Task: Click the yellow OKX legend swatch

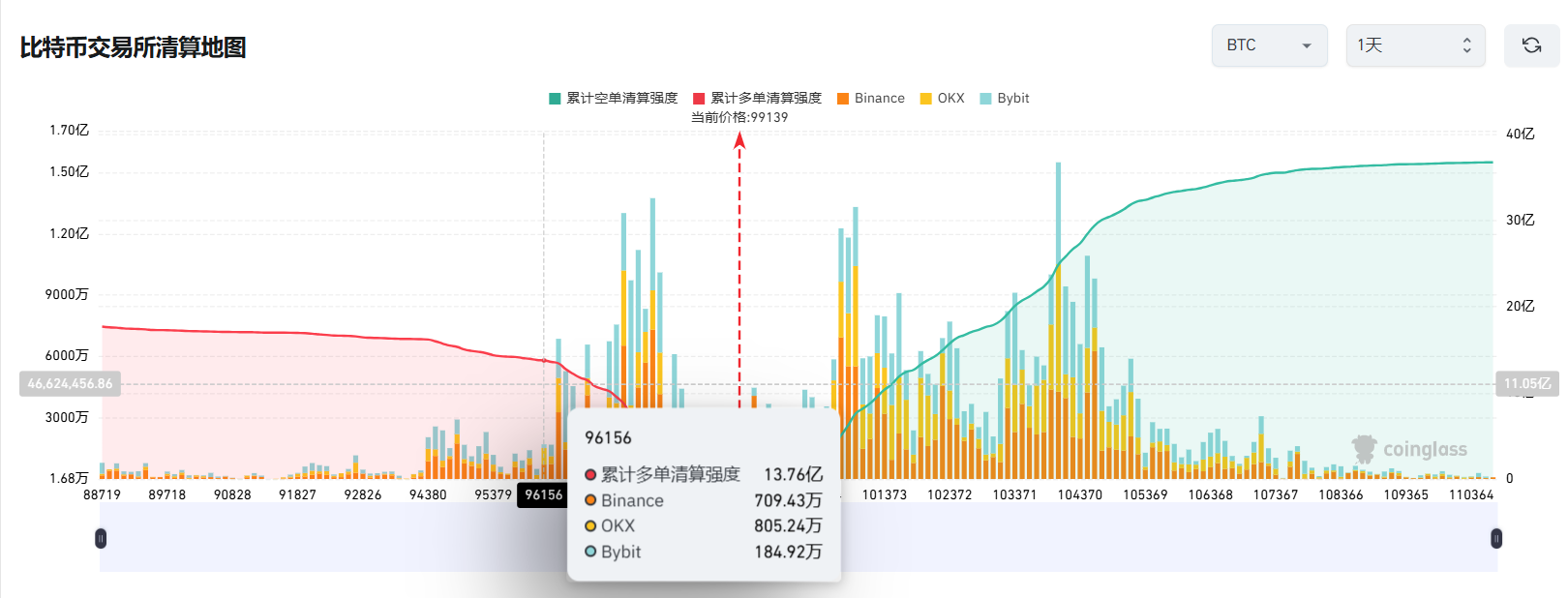Action: [x=925, y=98]
